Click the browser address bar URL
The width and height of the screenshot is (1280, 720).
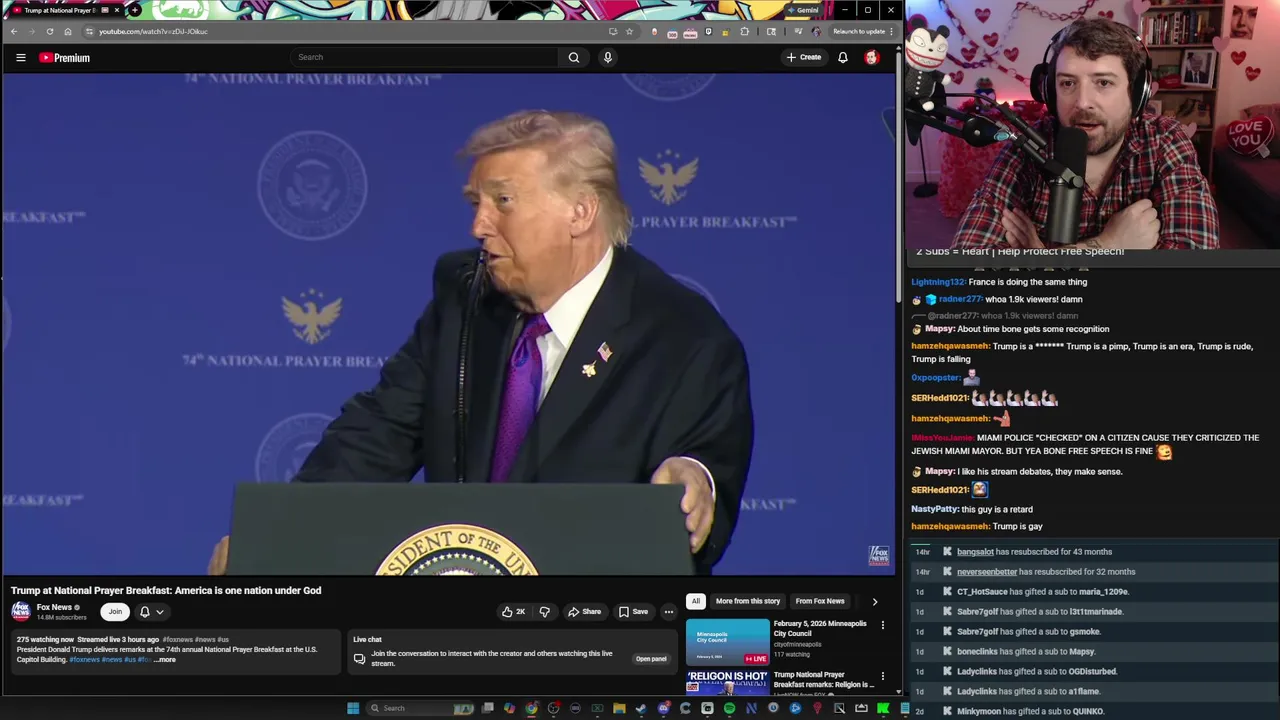point(153,31)
